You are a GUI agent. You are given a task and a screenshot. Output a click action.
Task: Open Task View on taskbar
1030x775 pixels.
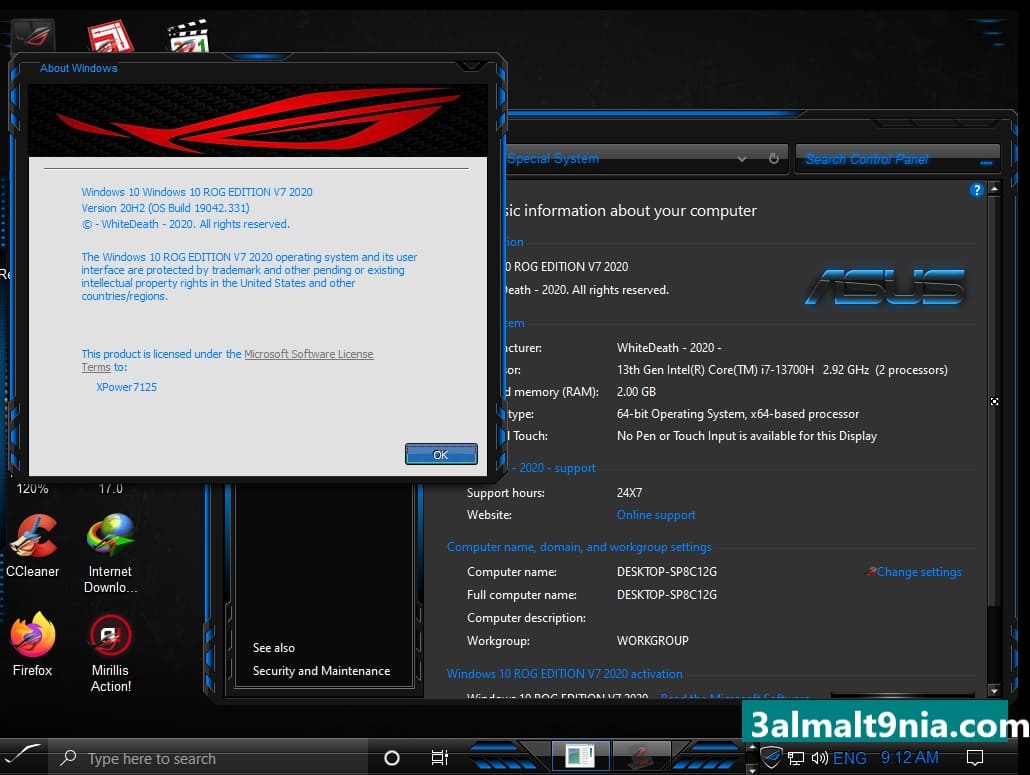click(x=439, y=758)
